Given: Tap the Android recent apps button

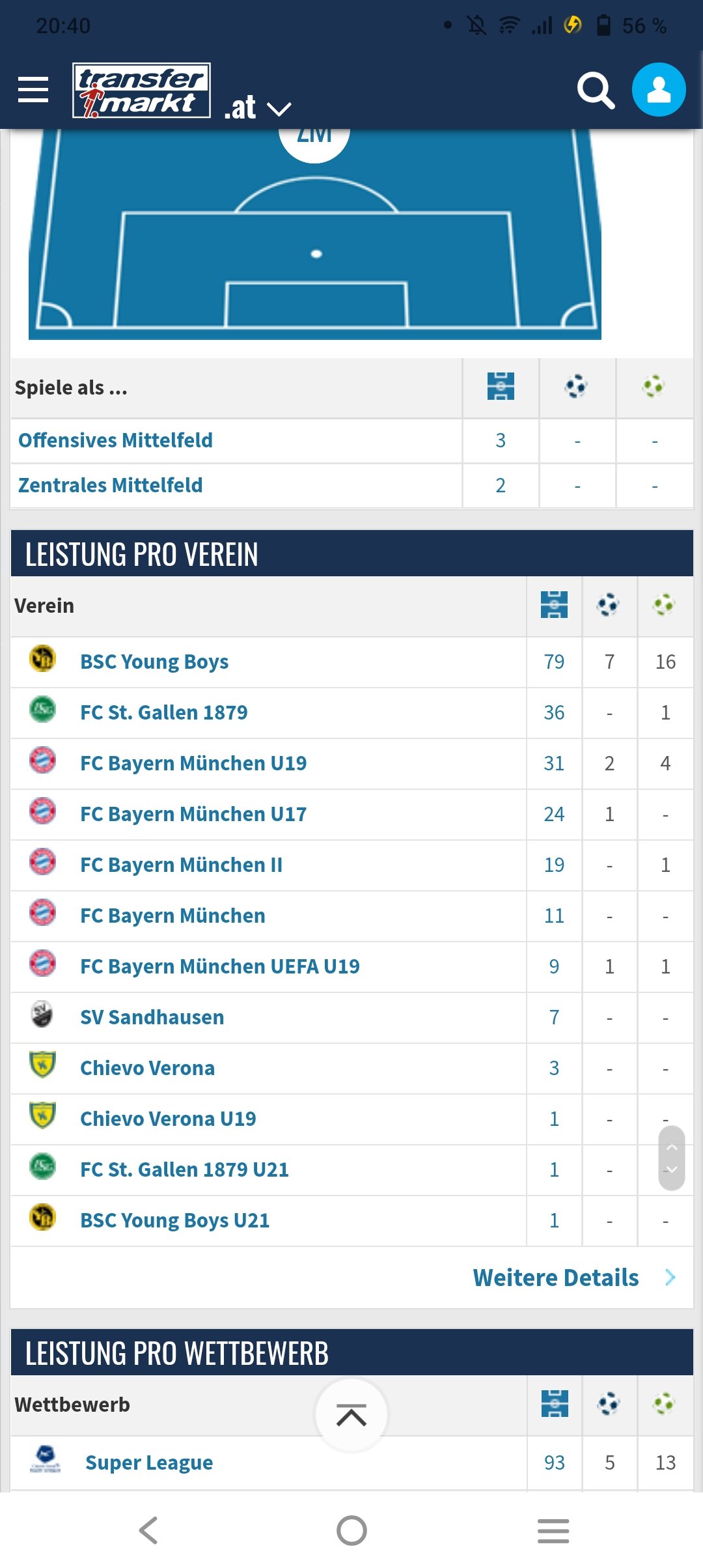Looking at the screenshot, I should tap(553, 1530).
